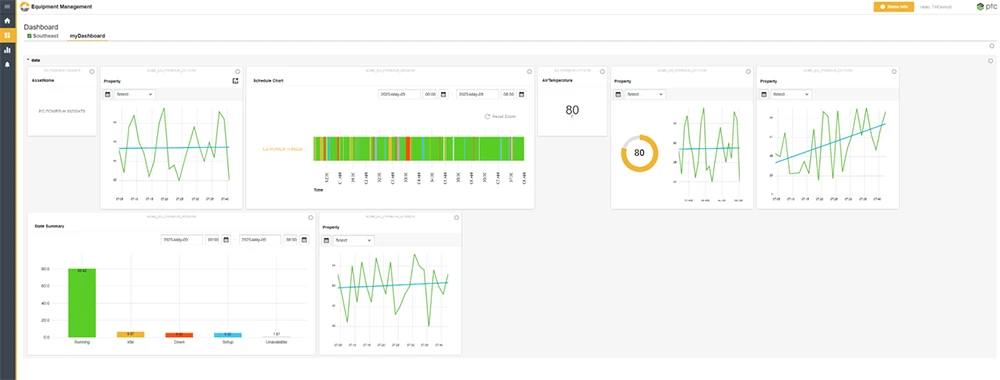Click Schedule Chart start date field
Image resolution: width=1000 pixels, height=380 pixels.
399,94
